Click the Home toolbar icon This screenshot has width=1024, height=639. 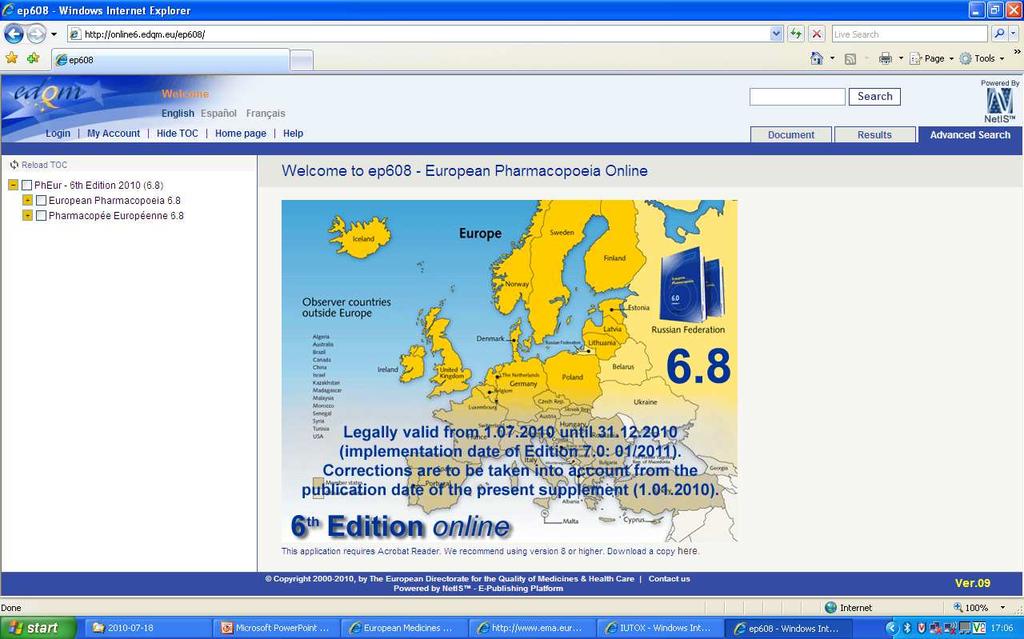point(816,58)
